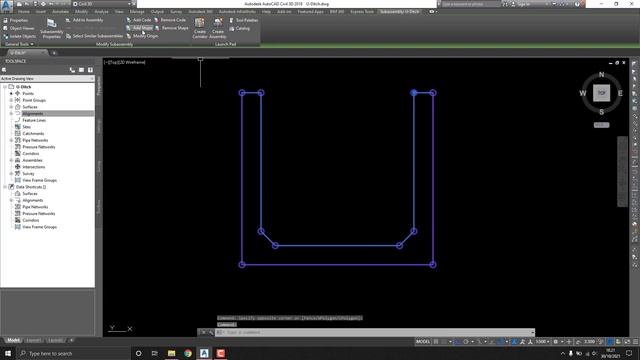Open the AutoCAD application menu
This screenshot has height=360, width=640.
tap(6, 6)
